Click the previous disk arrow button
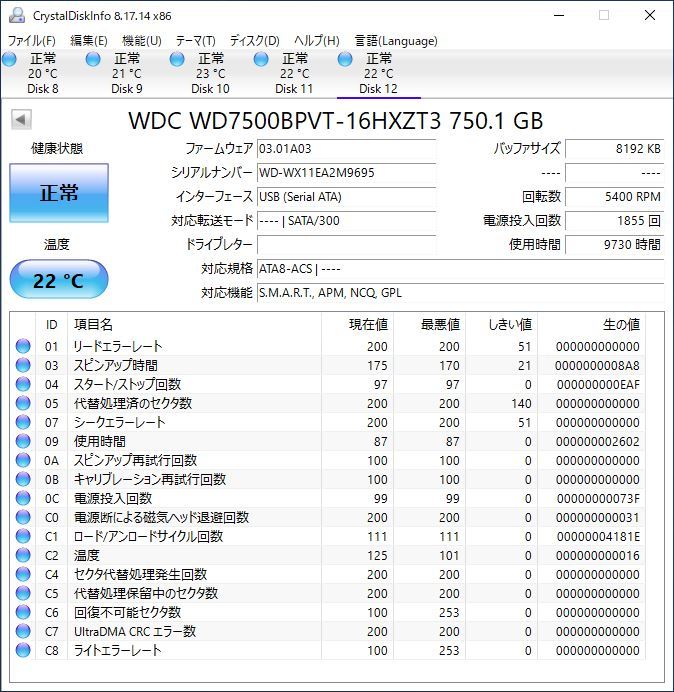The height and width of the screenshot is (692, 674). point(21,120)
